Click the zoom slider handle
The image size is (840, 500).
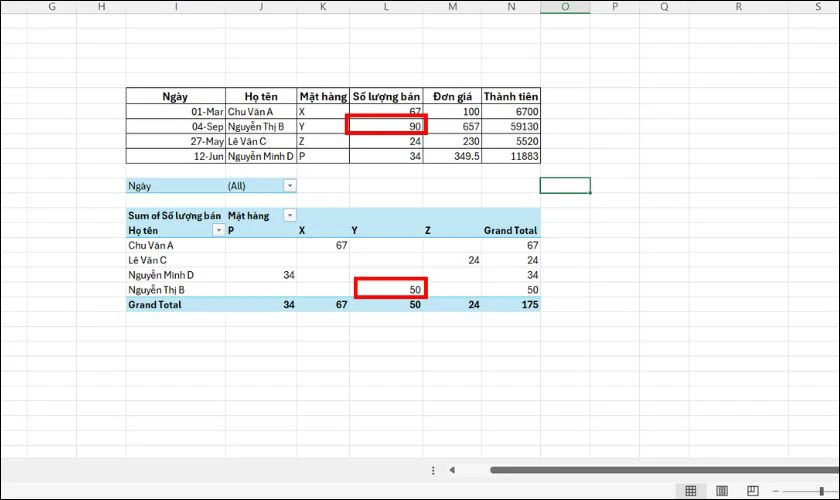coord(821,491)
